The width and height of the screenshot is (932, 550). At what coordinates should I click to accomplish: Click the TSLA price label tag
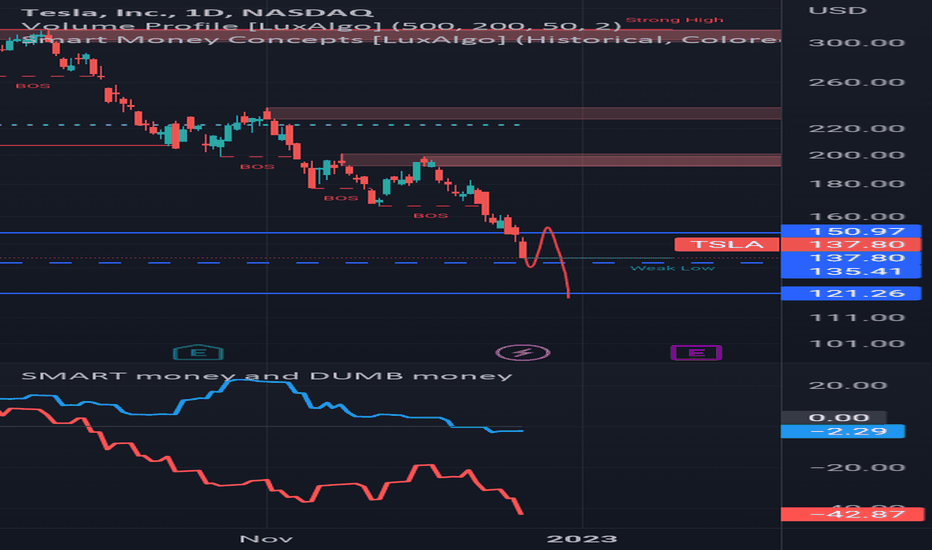point(726,244)
